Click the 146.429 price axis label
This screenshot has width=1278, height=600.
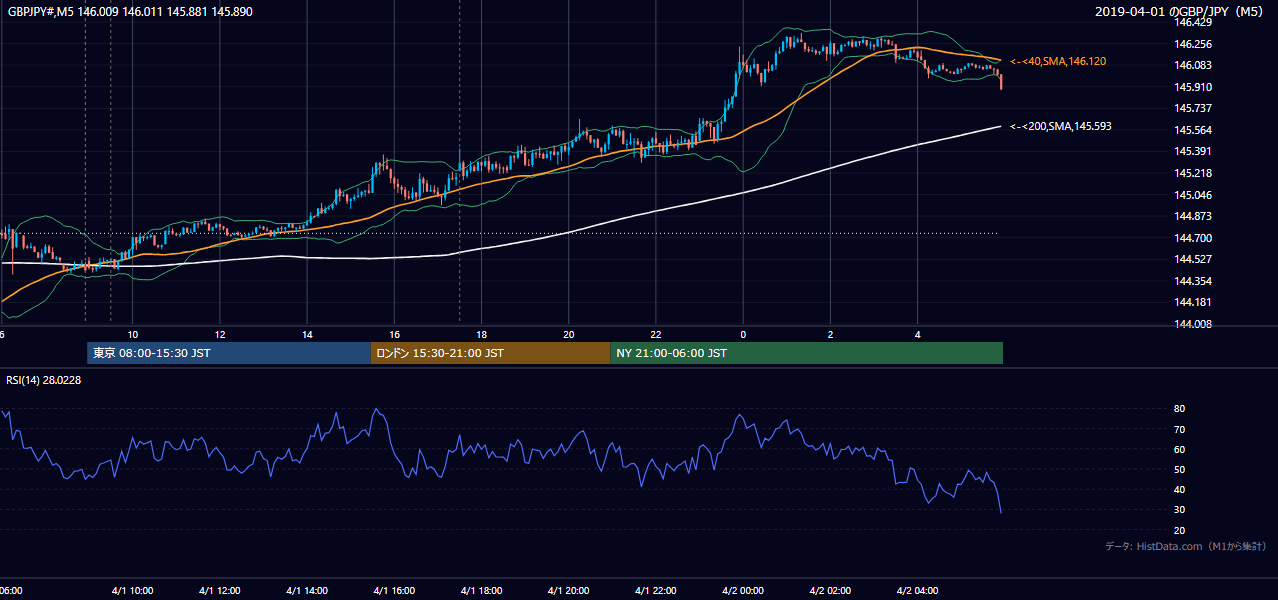1194,22
